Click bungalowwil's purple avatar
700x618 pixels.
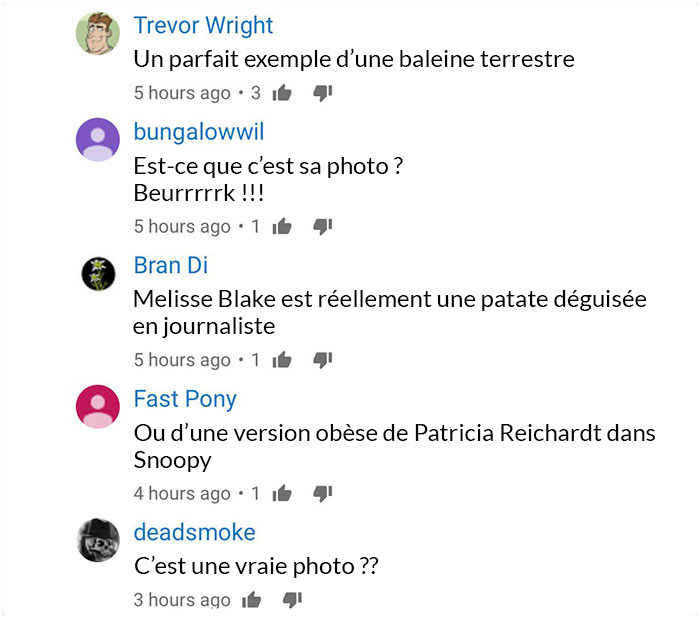pos(98,140)
